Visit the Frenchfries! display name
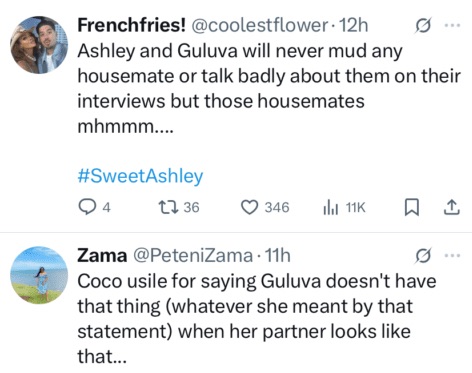The image size is (472, 373). [x=131, y=25]
